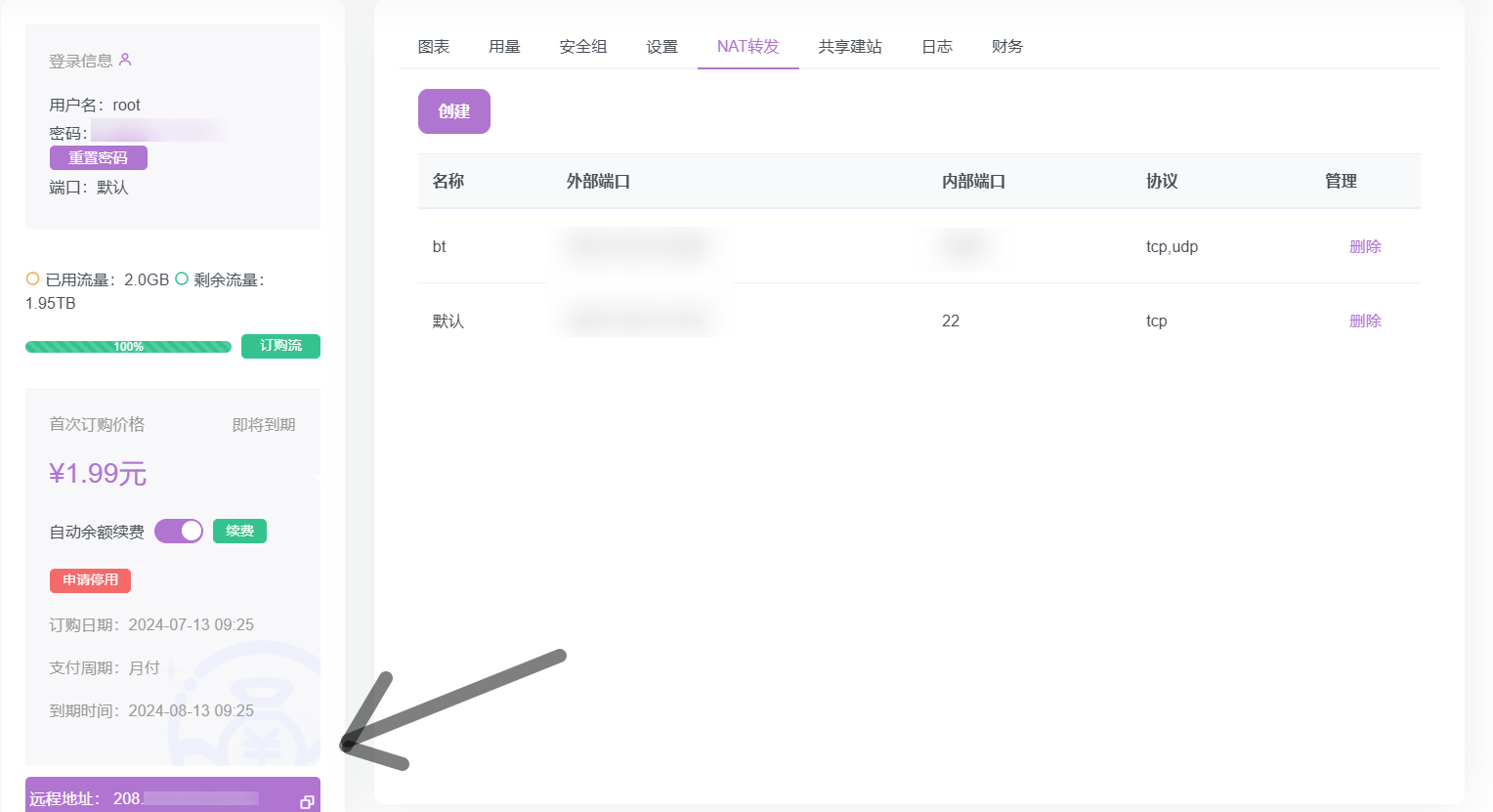This screenshot has width=1493, height=812.
Task: Open the 图表 tab
Action: (434, 47)
